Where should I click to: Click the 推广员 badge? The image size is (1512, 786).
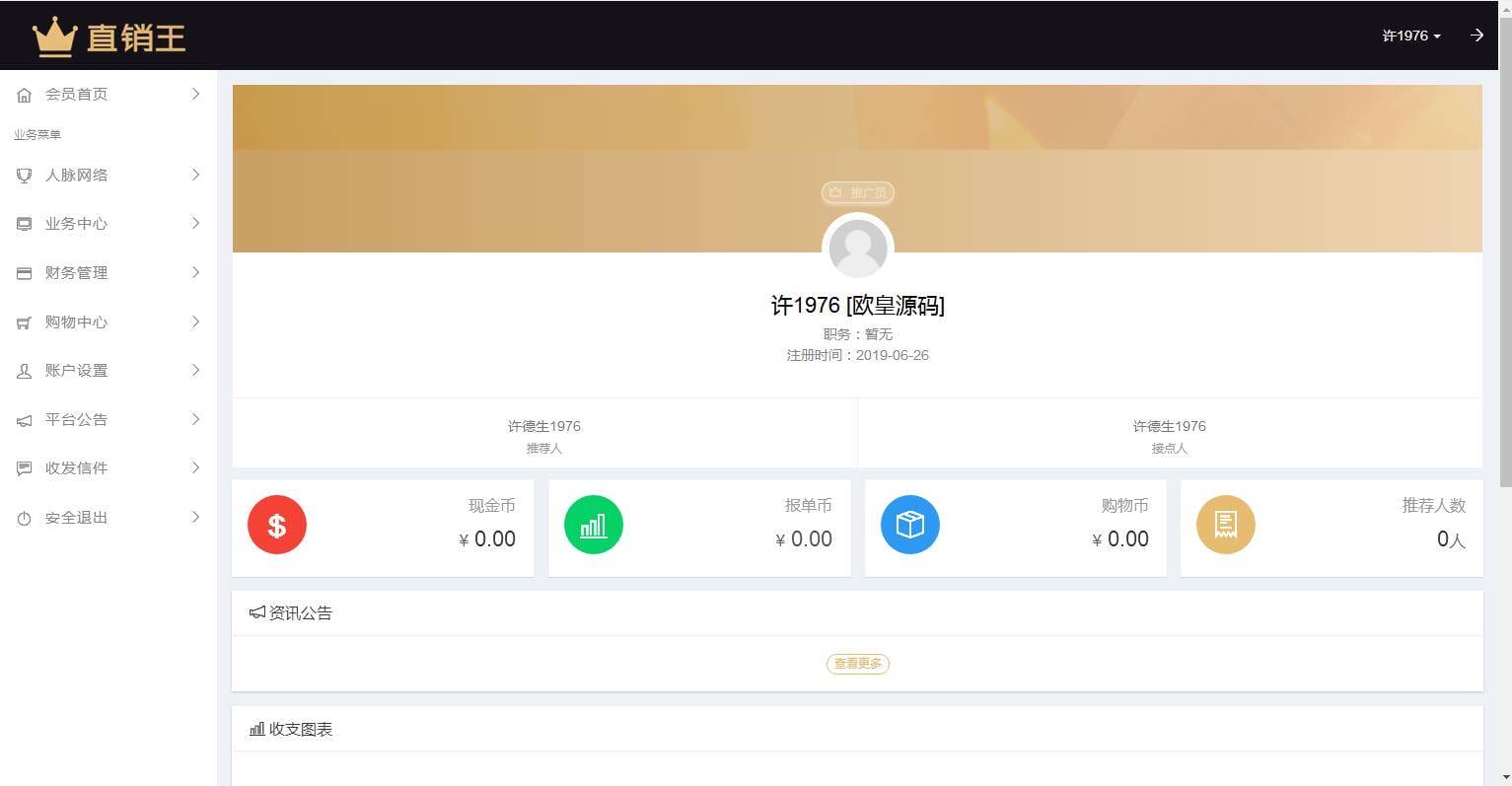pos(857,192)
